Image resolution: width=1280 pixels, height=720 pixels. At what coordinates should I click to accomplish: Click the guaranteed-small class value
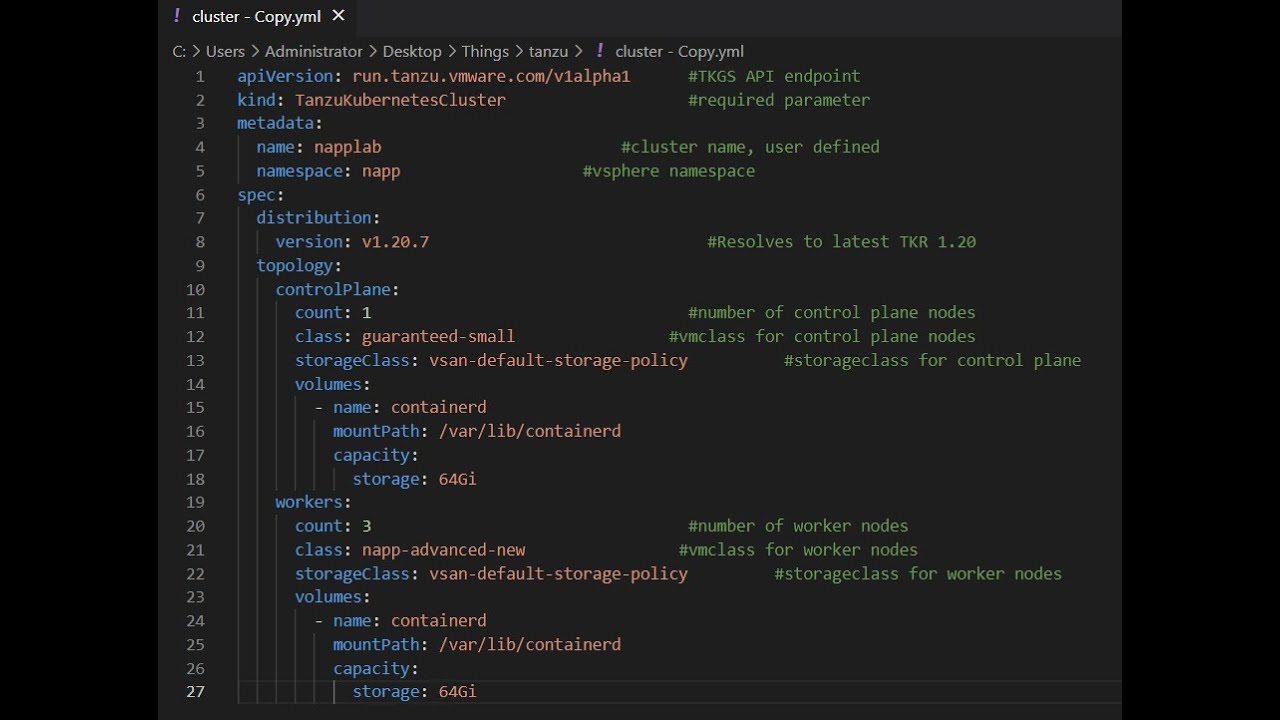click(x=438, y=337)
